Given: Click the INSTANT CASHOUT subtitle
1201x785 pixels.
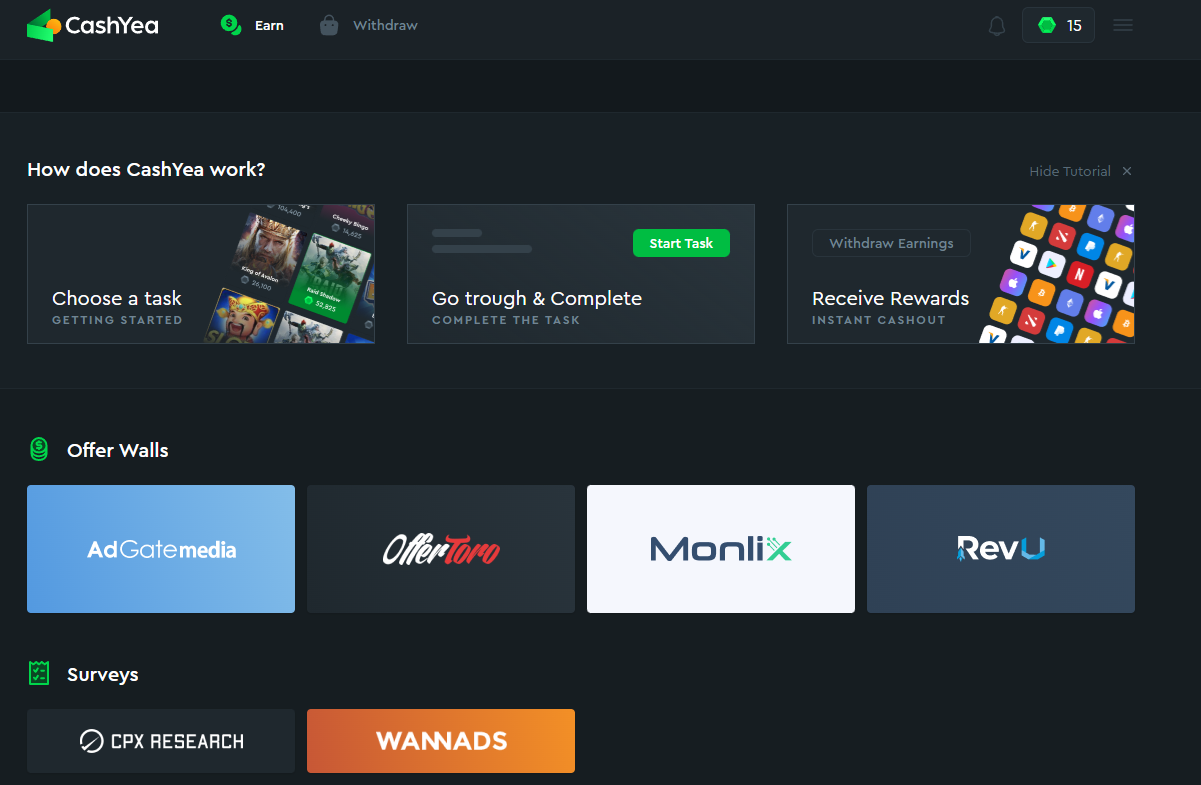Looking at the screenshot, I should [x=879, y=320].
